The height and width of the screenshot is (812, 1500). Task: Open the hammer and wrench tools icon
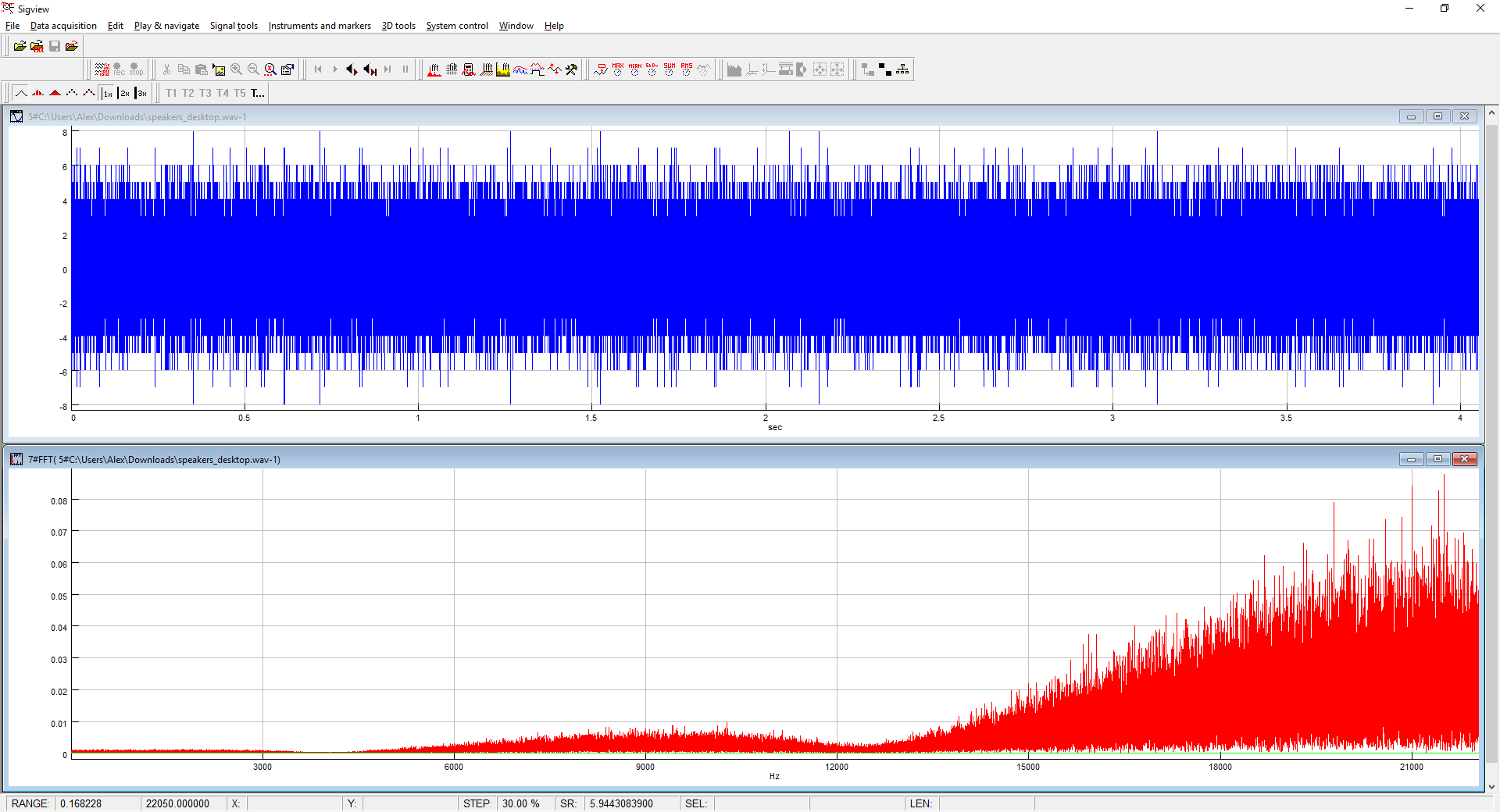pos(572,69)
